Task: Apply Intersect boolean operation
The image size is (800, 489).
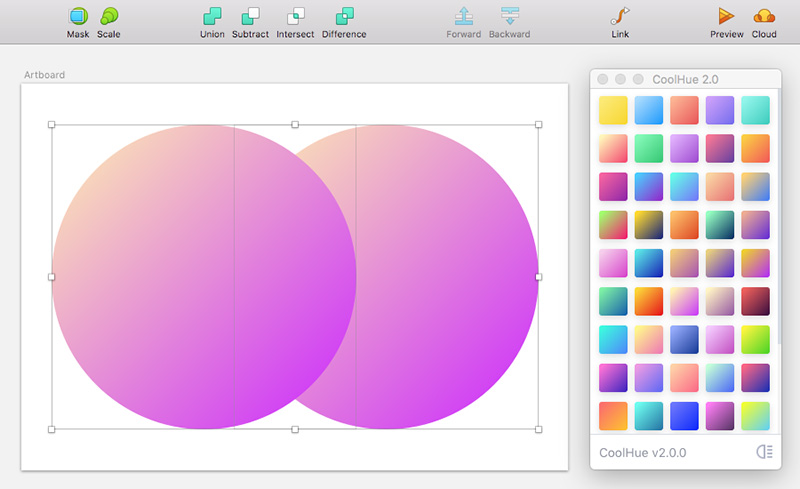Action: click(295, 16)
